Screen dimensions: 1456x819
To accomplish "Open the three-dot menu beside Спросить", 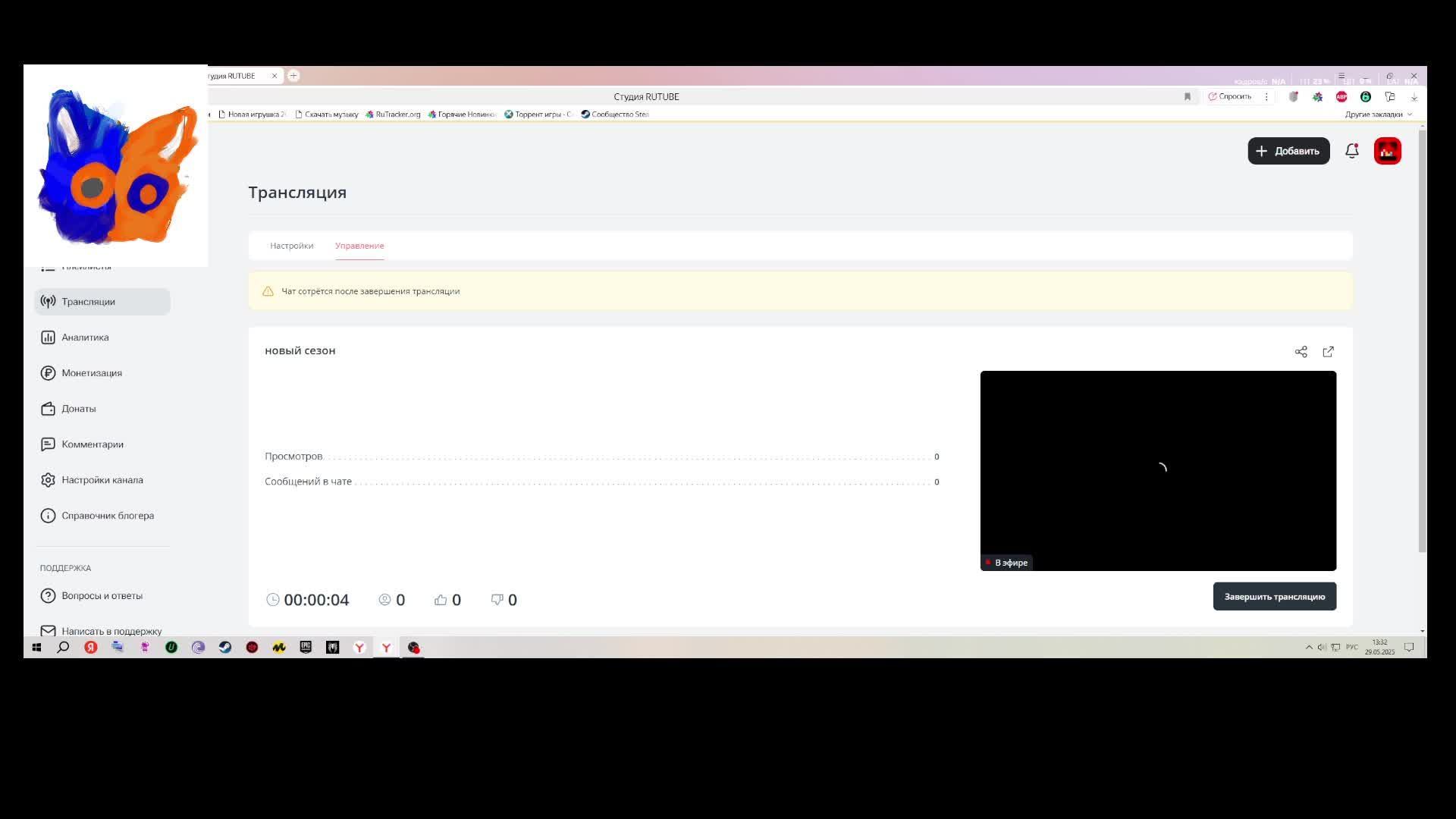I will tap(1266, 96).
